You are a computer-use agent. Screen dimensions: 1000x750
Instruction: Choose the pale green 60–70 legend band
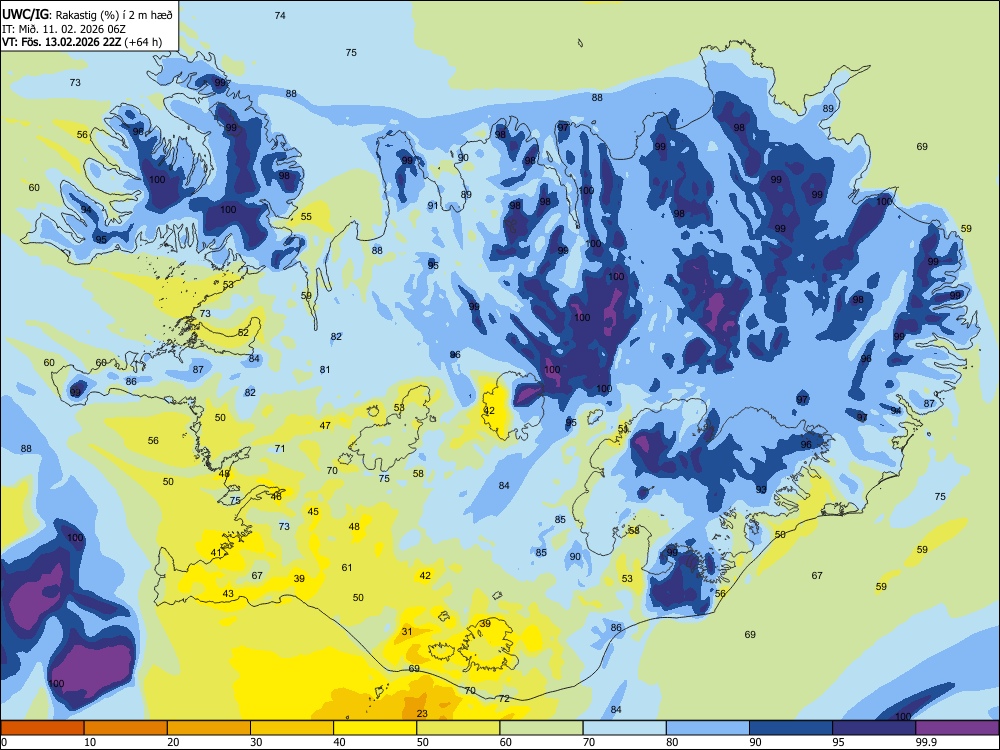tap(541, 728)
